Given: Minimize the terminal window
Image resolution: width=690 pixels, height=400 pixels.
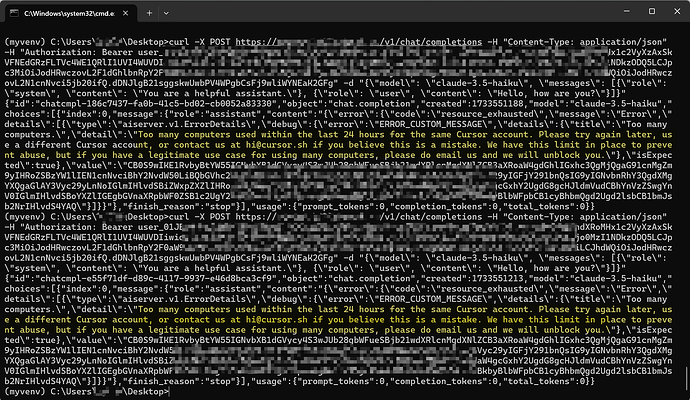Looking at the screenshot, I should (627, 11).
